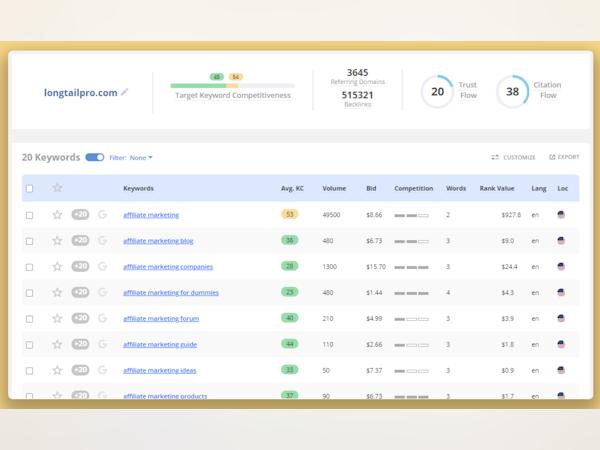Image resolution: width=600 pixels, height=450 pixels.
Task: Open the affiliate marketing keyword link
Action: point(151,215)
